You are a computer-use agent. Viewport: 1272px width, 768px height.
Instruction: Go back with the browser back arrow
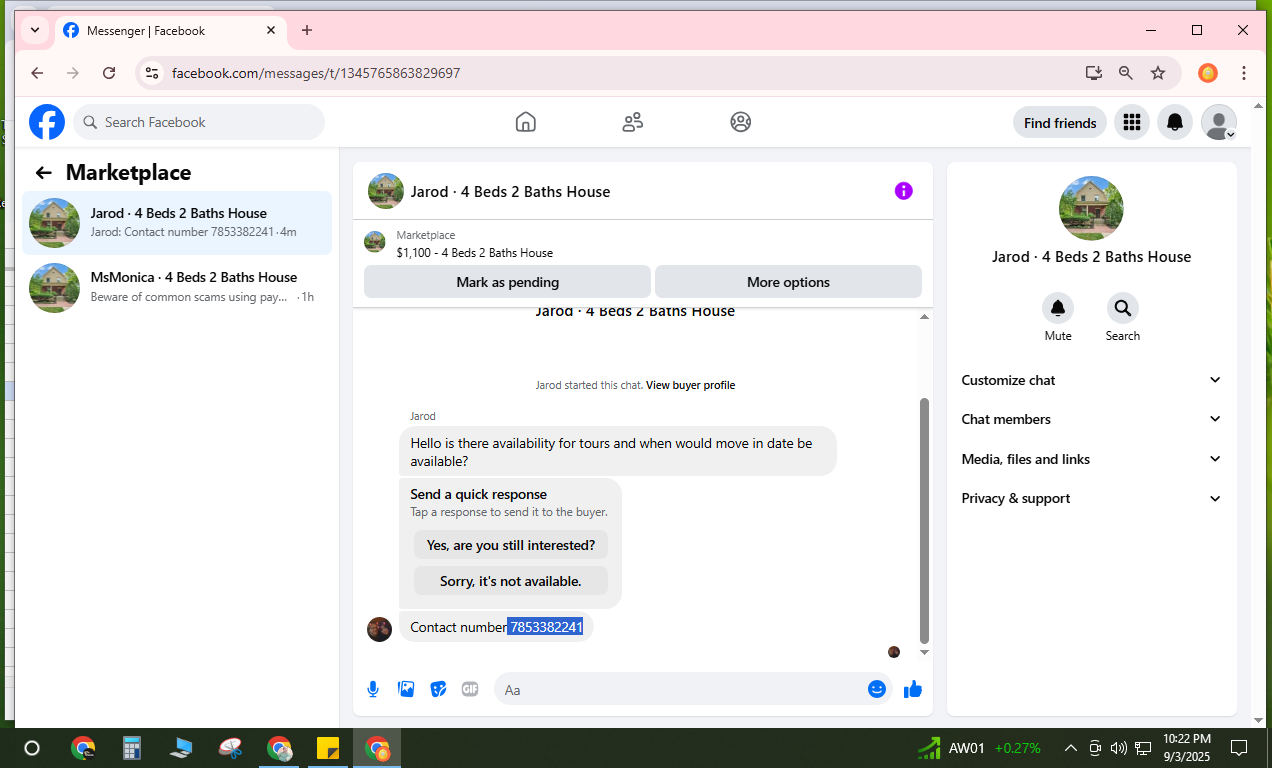click(37, 73)
